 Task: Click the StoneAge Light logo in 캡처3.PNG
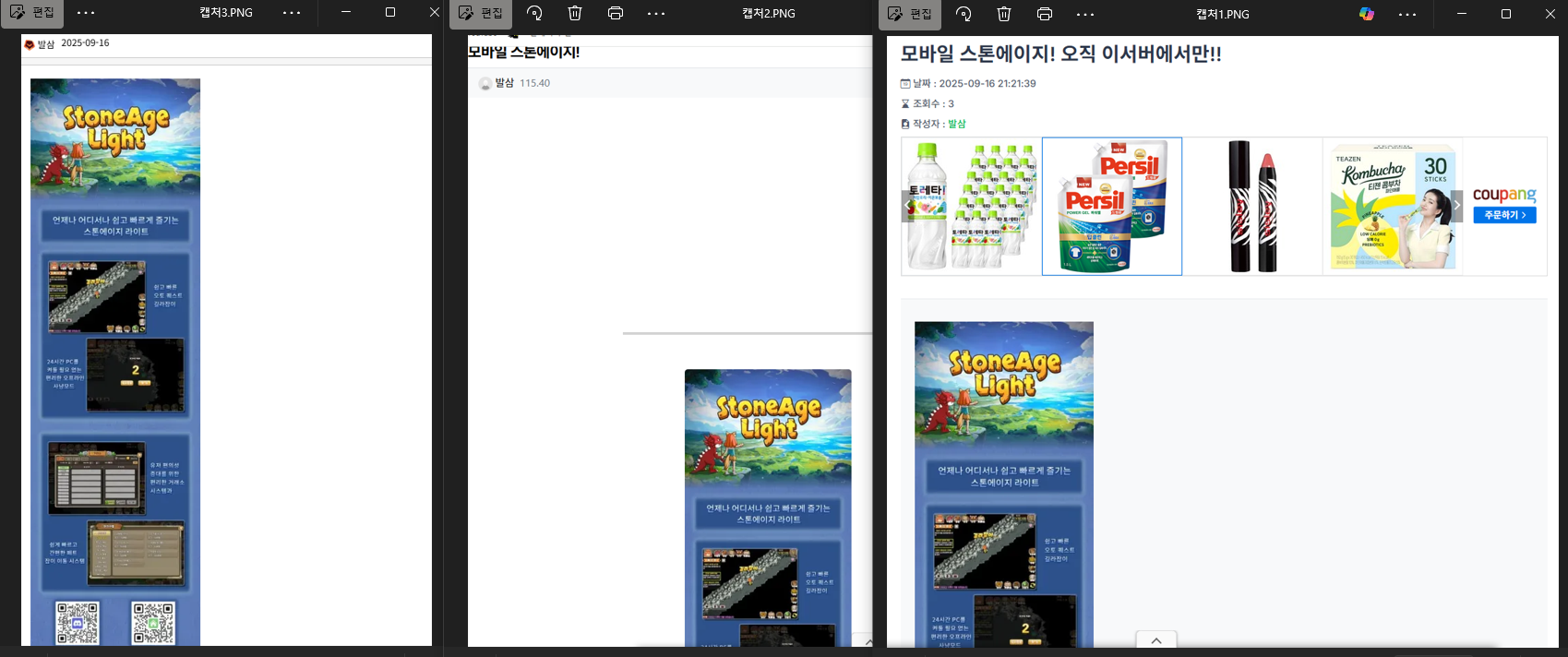pos(116,128)
